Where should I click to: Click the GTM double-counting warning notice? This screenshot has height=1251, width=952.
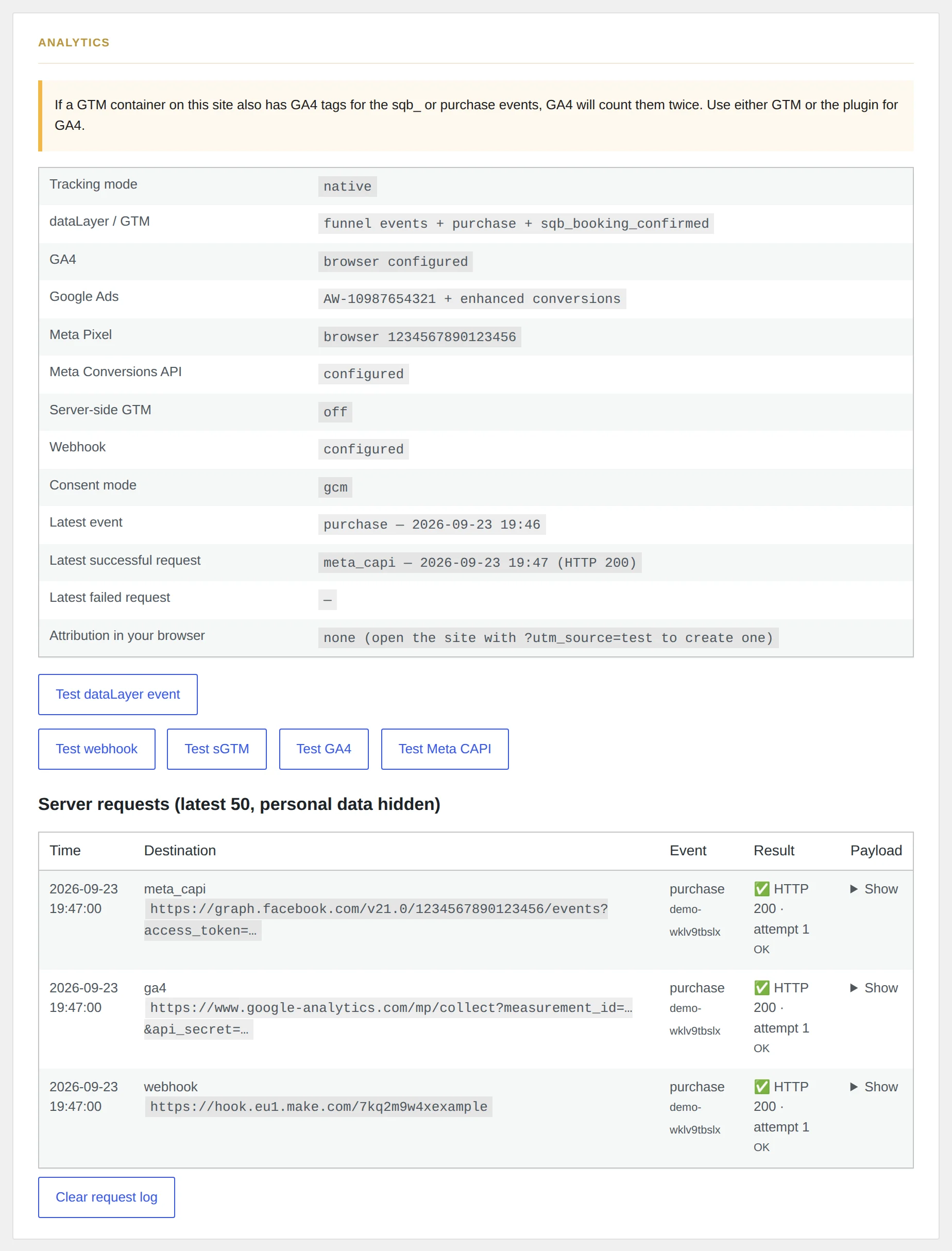tap(476, 115)
